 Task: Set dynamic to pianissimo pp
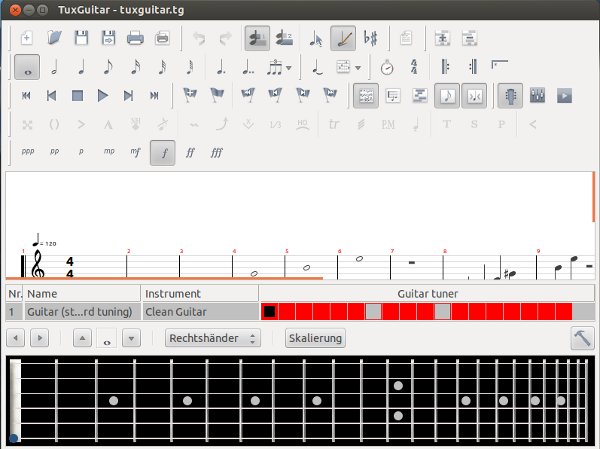click(54, 152)
